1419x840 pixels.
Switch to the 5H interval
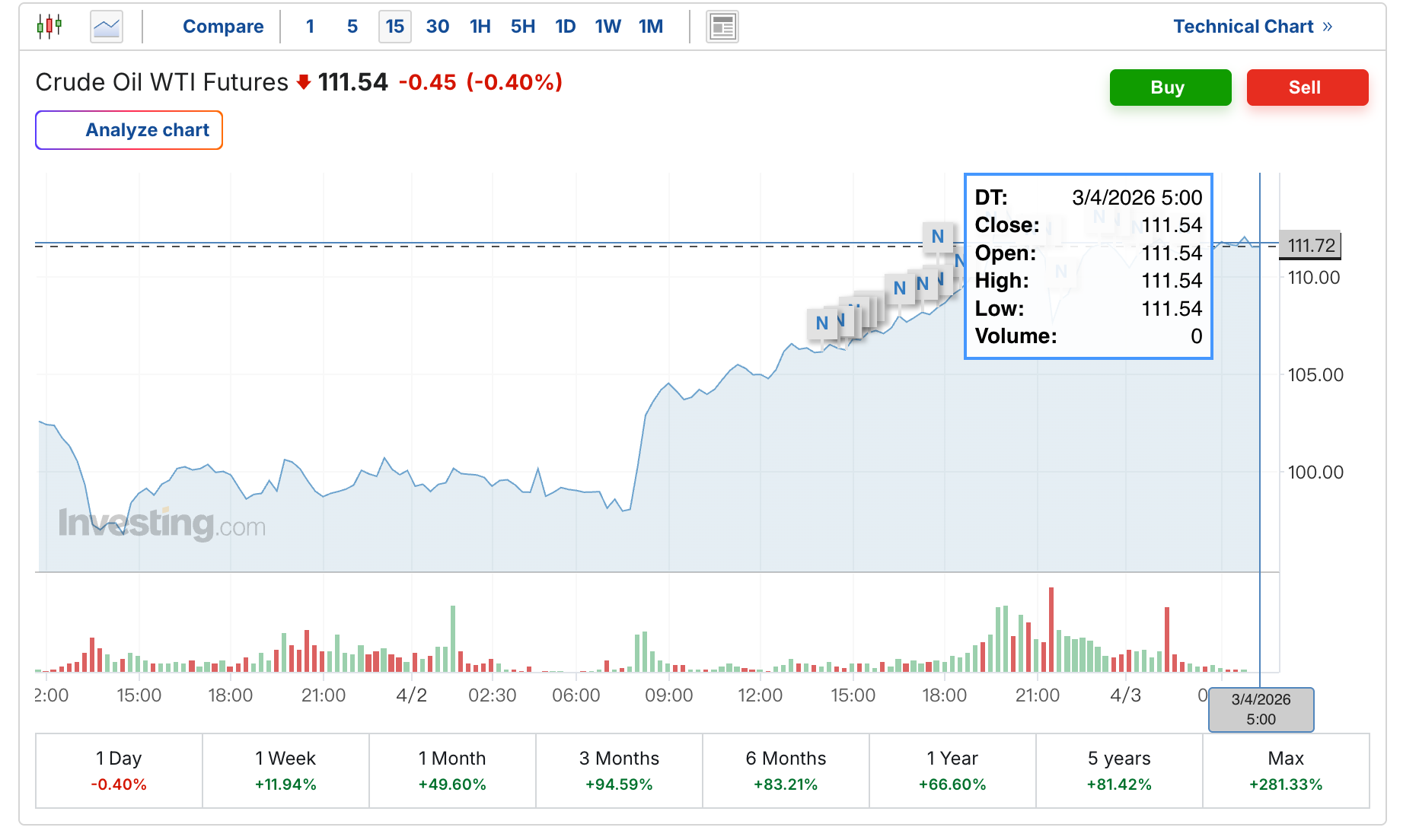tap(523, 27)
